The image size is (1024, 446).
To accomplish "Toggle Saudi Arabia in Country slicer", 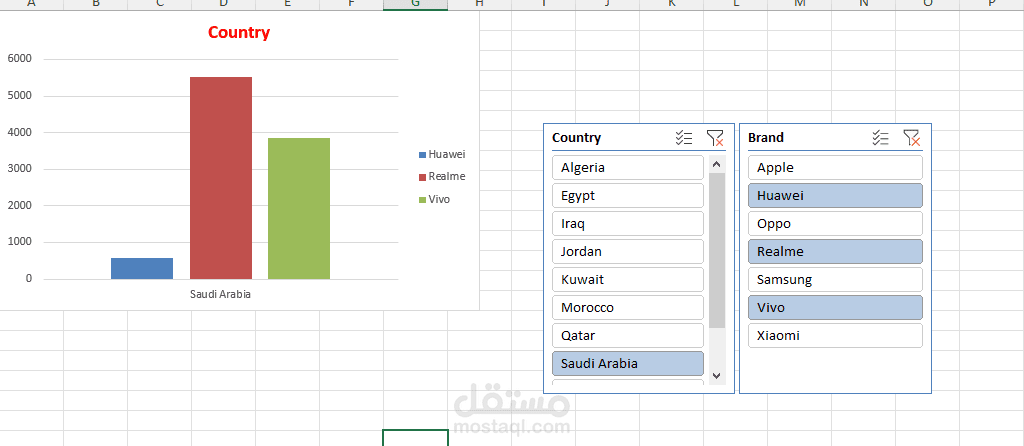I will [x=628, y=364].
